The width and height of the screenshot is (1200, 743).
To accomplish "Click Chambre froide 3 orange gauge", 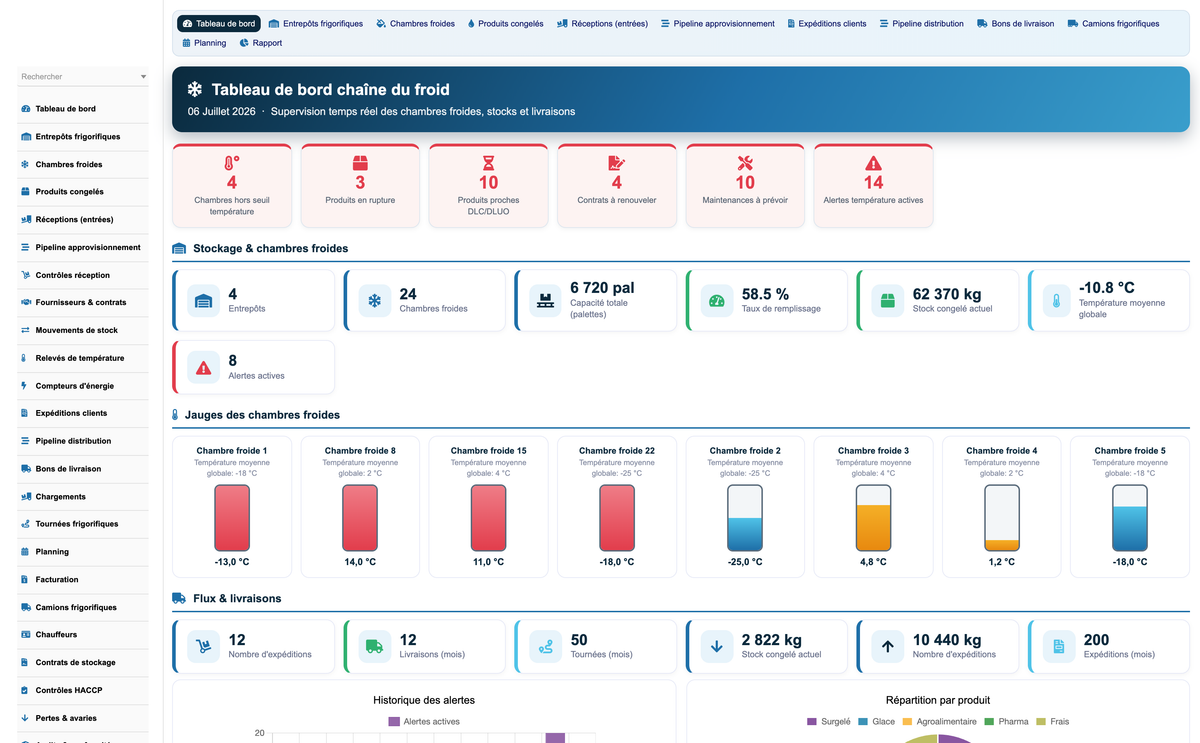I will (x=873, y=518).
